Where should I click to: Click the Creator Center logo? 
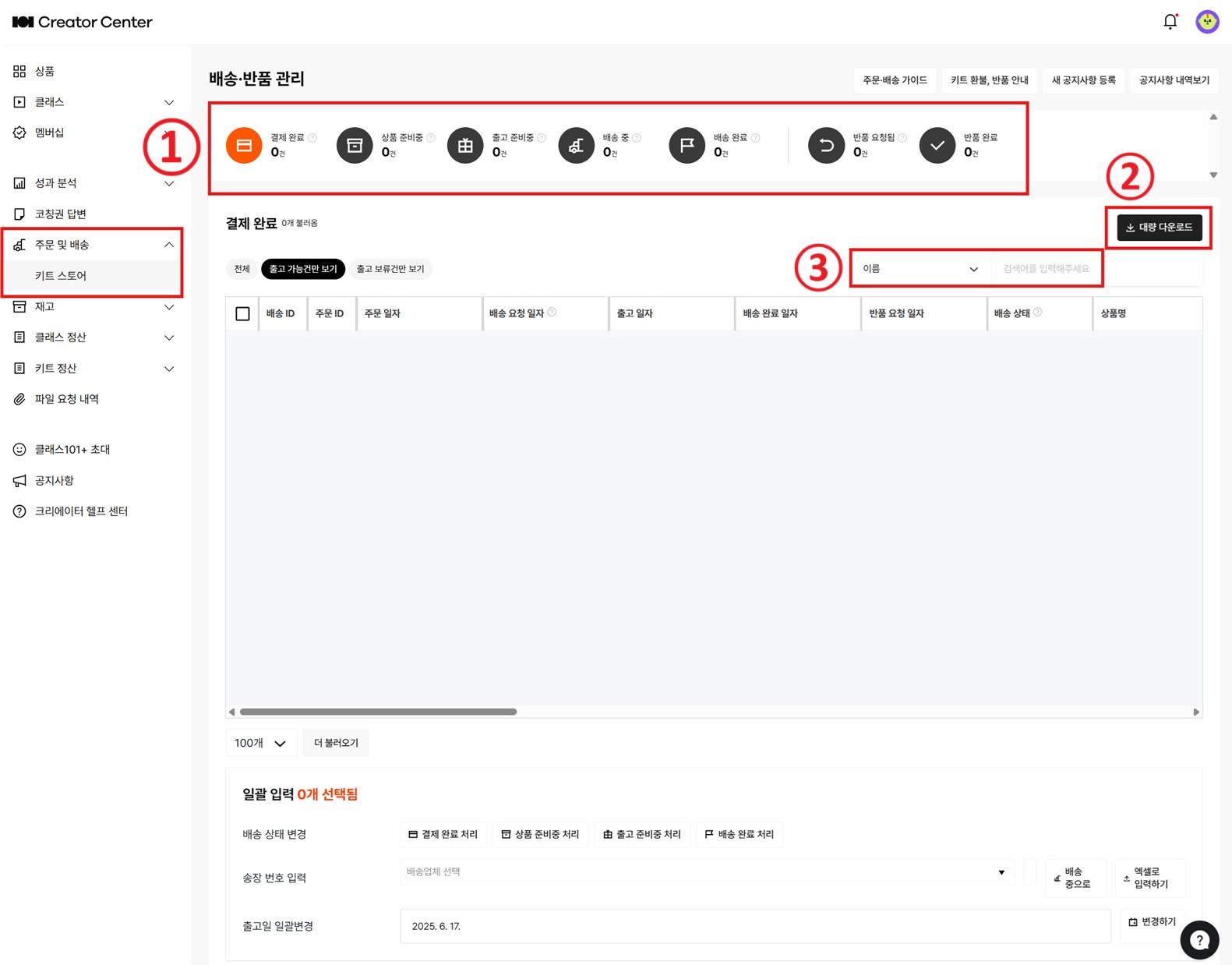83,22
